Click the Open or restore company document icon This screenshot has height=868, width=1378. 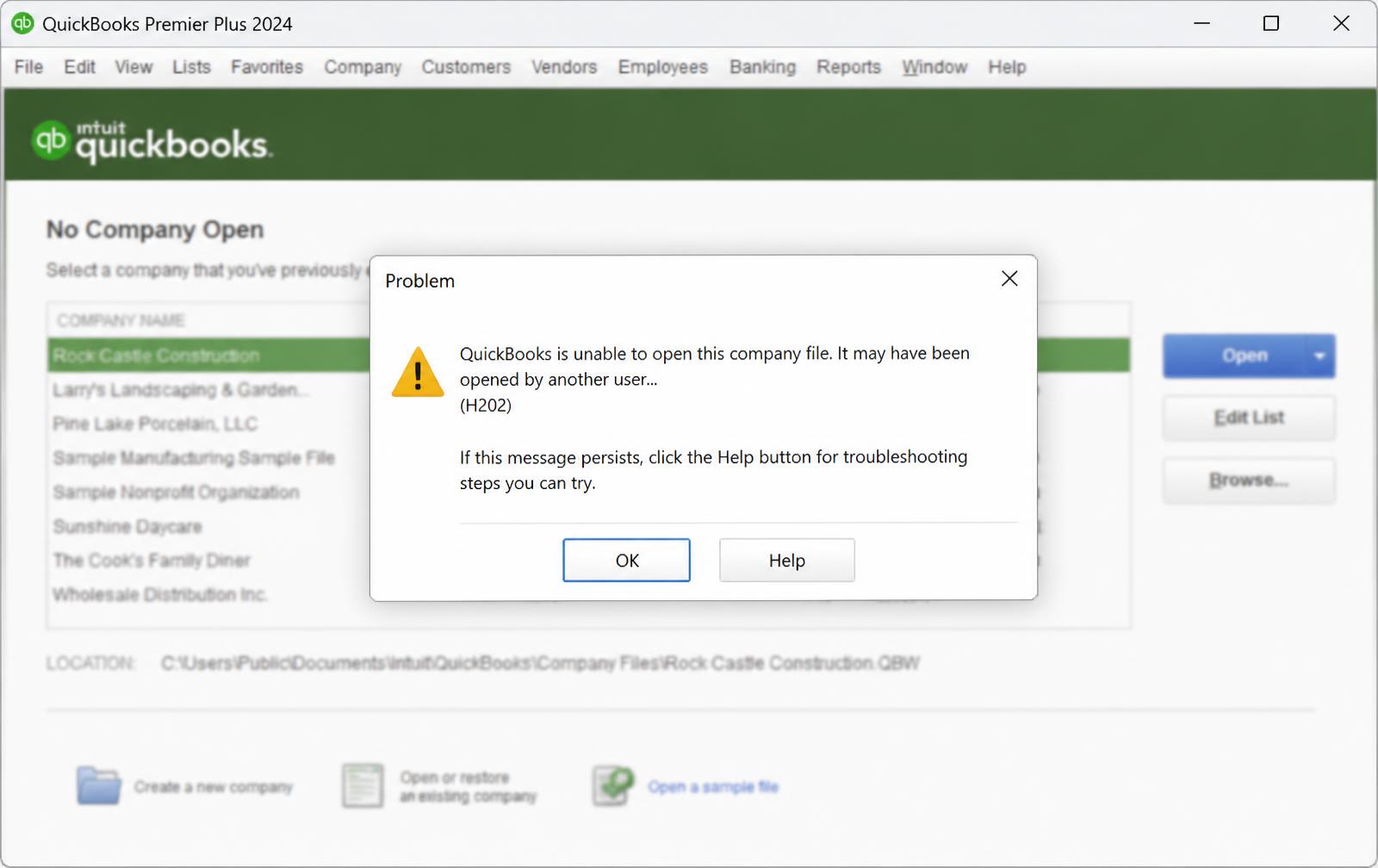click(363, 785)
